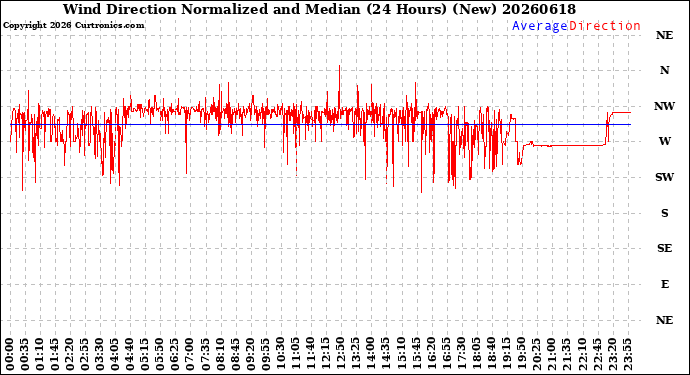Click the 09:20 time axis label
This screenshot has width=690, height=375.
(250, 355)
